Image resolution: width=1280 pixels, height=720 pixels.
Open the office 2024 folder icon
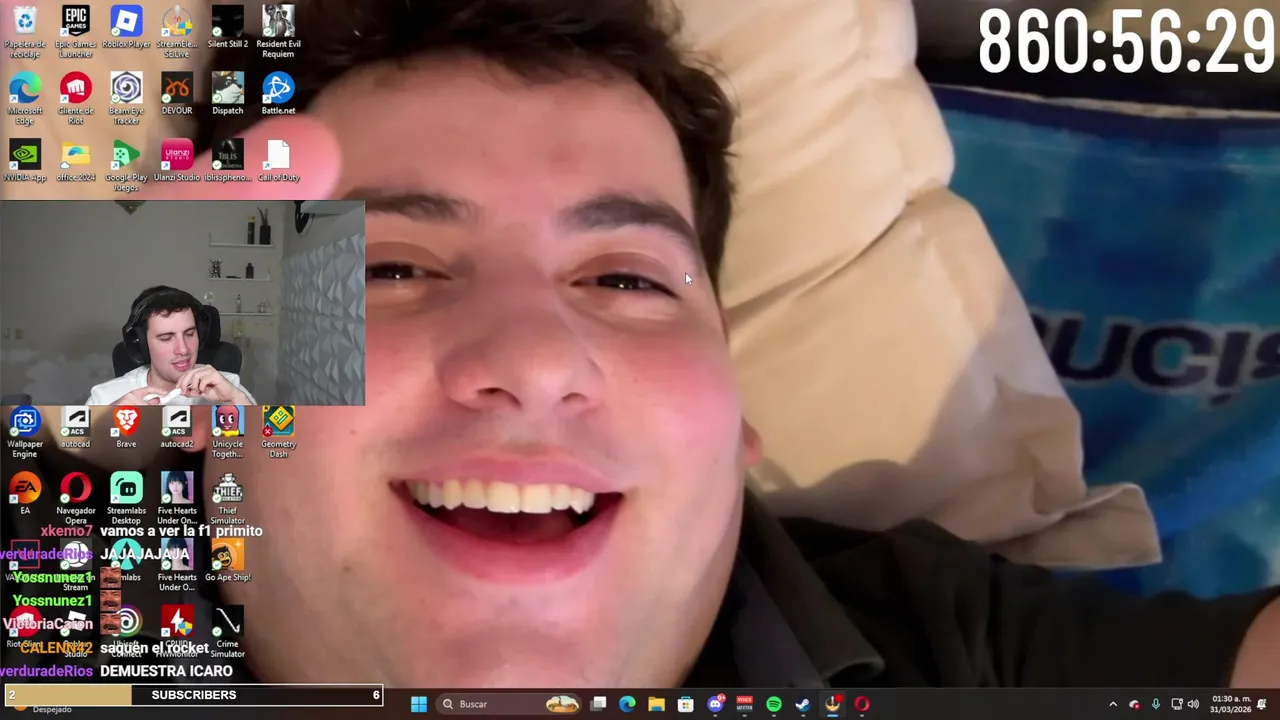76,160
